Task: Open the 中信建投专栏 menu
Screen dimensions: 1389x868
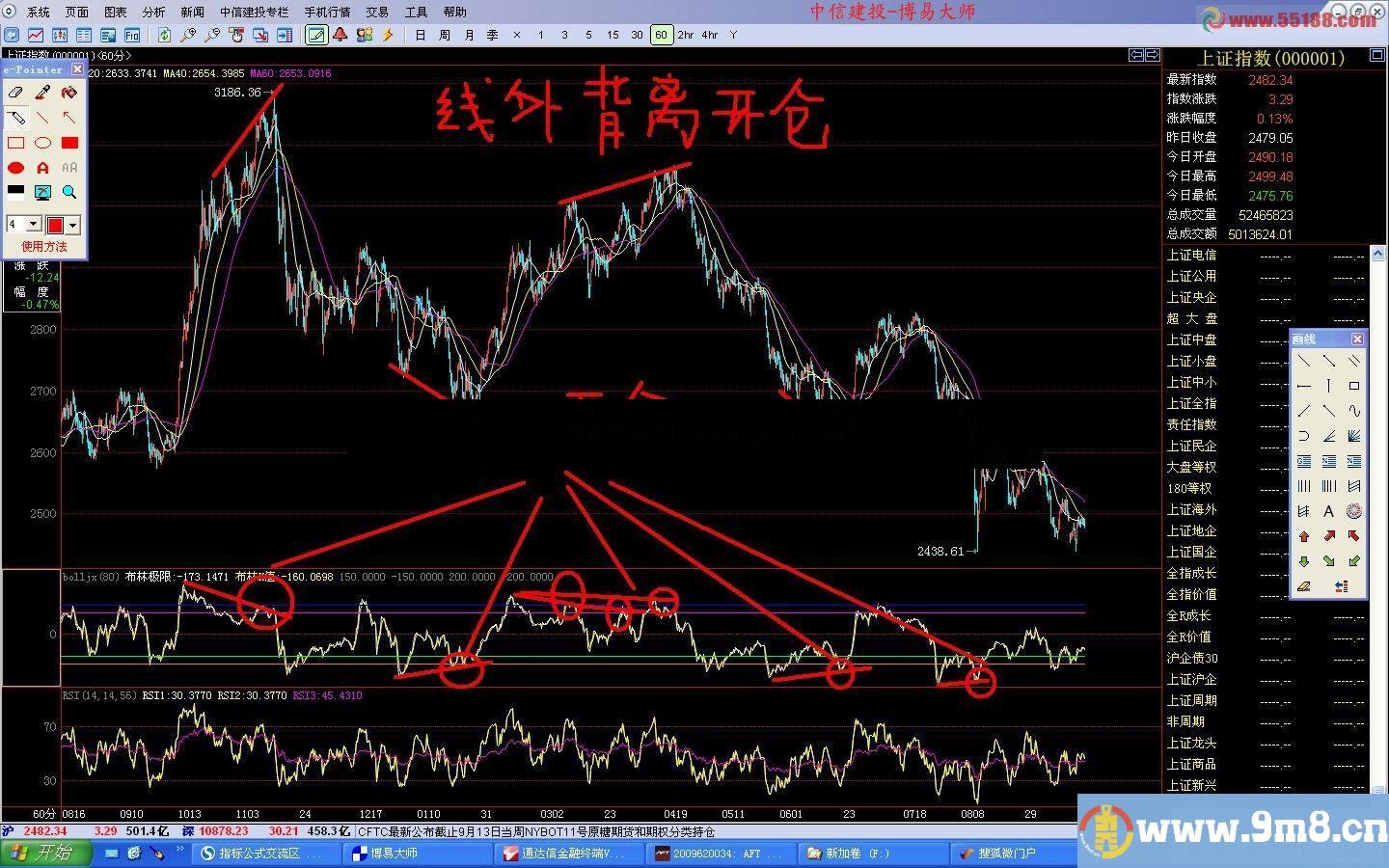Action: [x=254, y=12]
